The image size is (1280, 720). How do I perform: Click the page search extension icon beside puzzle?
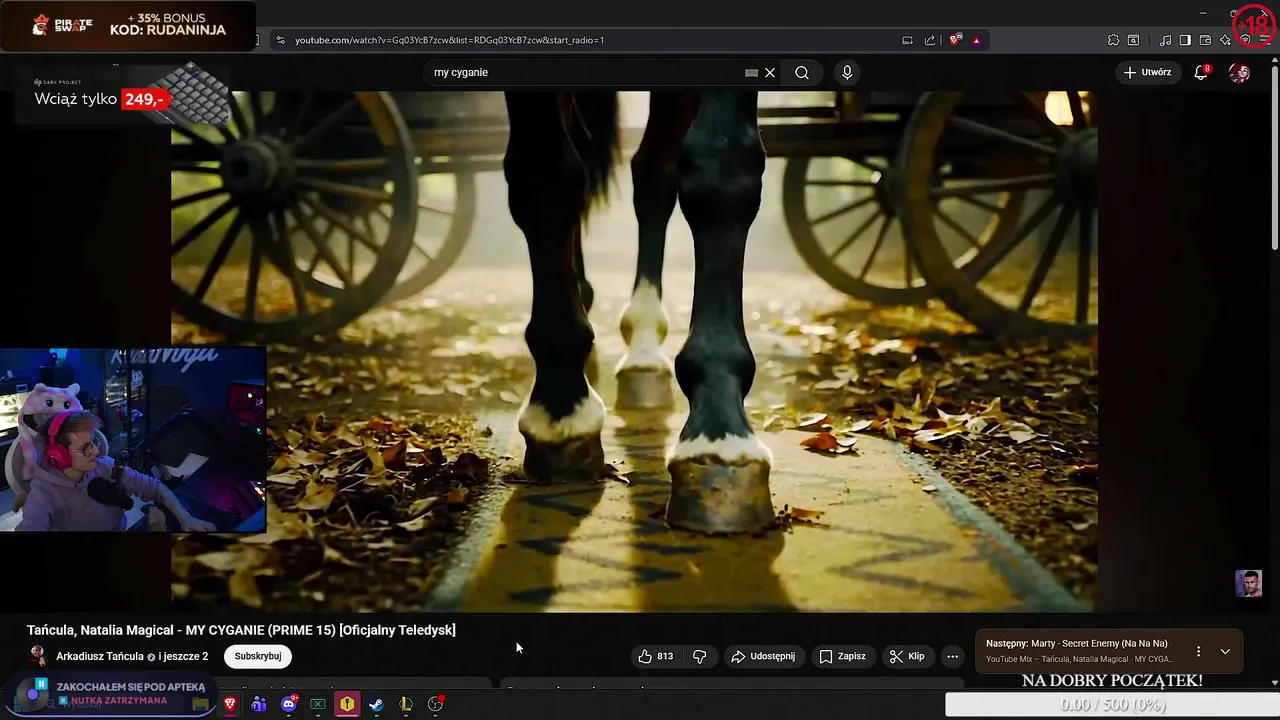[x=1133, y=40]
